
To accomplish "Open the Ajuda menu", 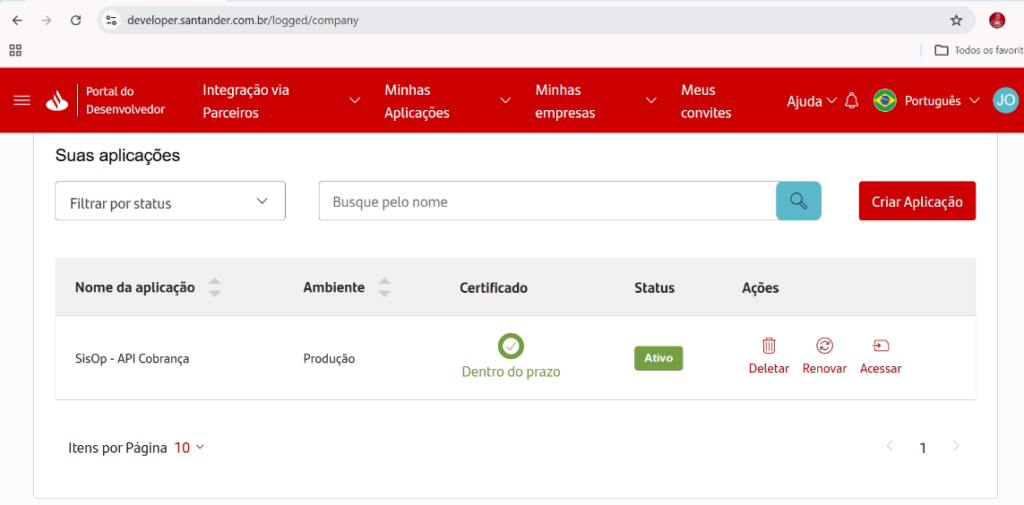I will tap(811, 101).
